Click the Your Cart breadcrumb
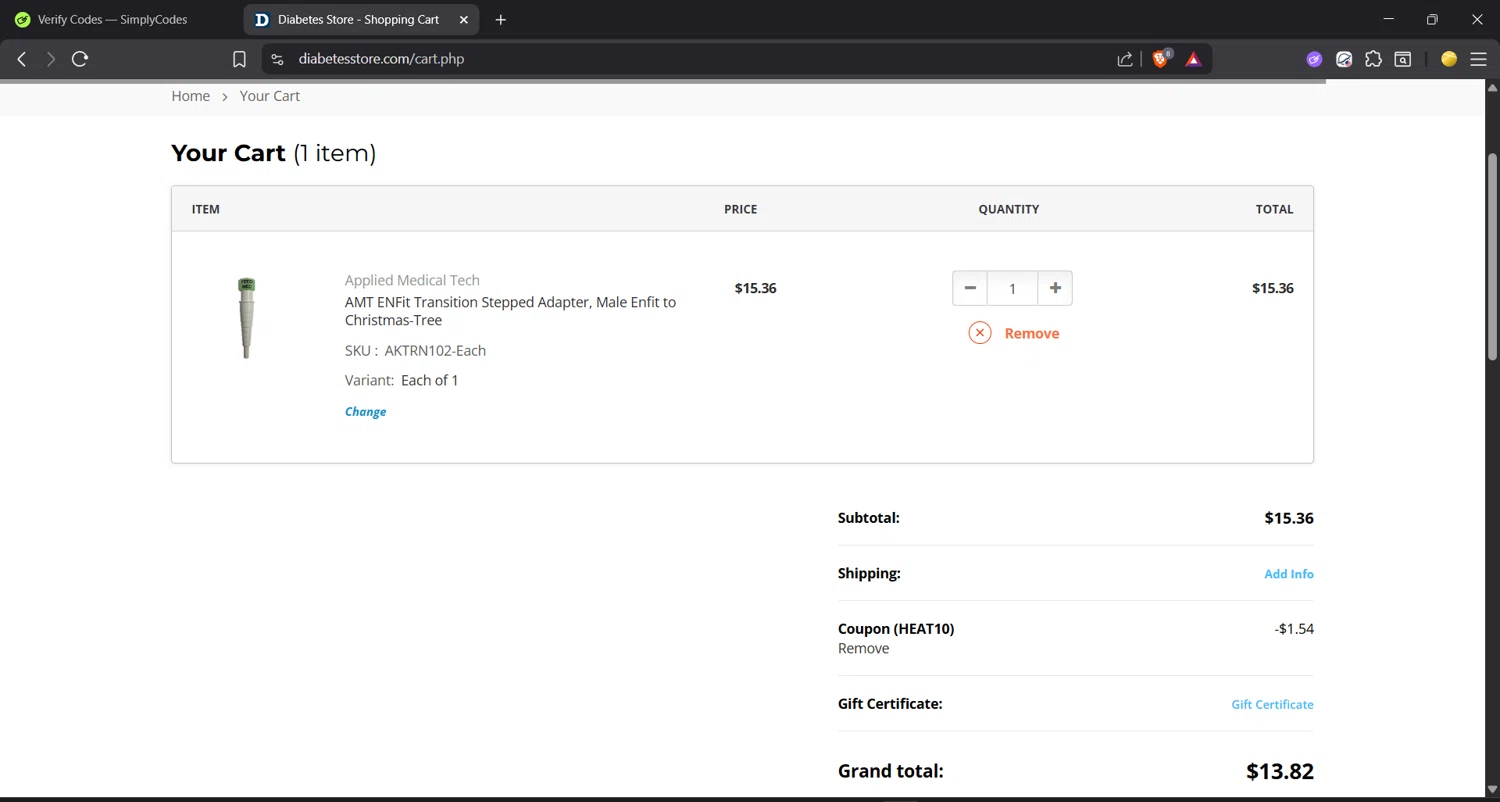This screenshot has height=802, width=1500. pyautogui.click(x=269, y=96)
